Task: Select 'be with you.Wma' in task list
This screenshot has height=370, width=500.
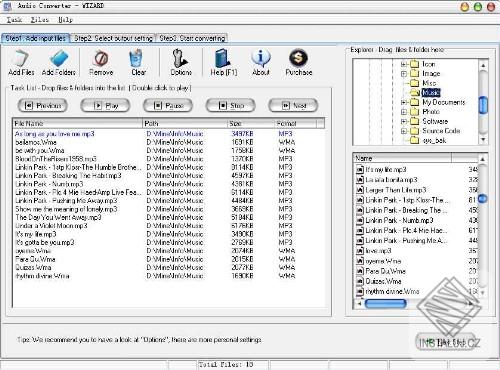Action: click(x=169, y=150)
